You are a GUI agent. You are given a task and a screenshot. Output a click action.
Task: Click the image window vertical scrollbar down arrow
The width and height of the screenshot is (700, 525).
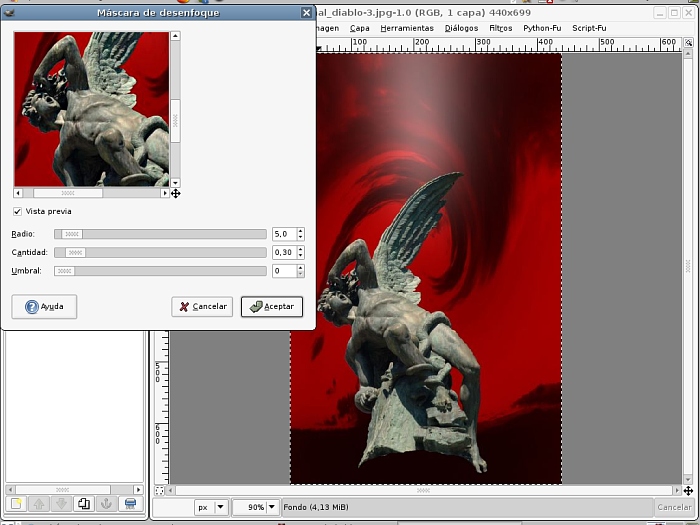click(x=688, y=479)
